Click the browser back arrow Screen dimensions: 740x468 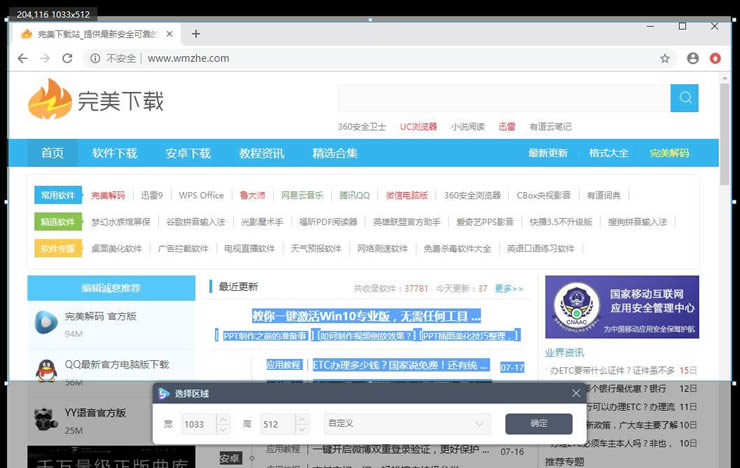(23, 58)
